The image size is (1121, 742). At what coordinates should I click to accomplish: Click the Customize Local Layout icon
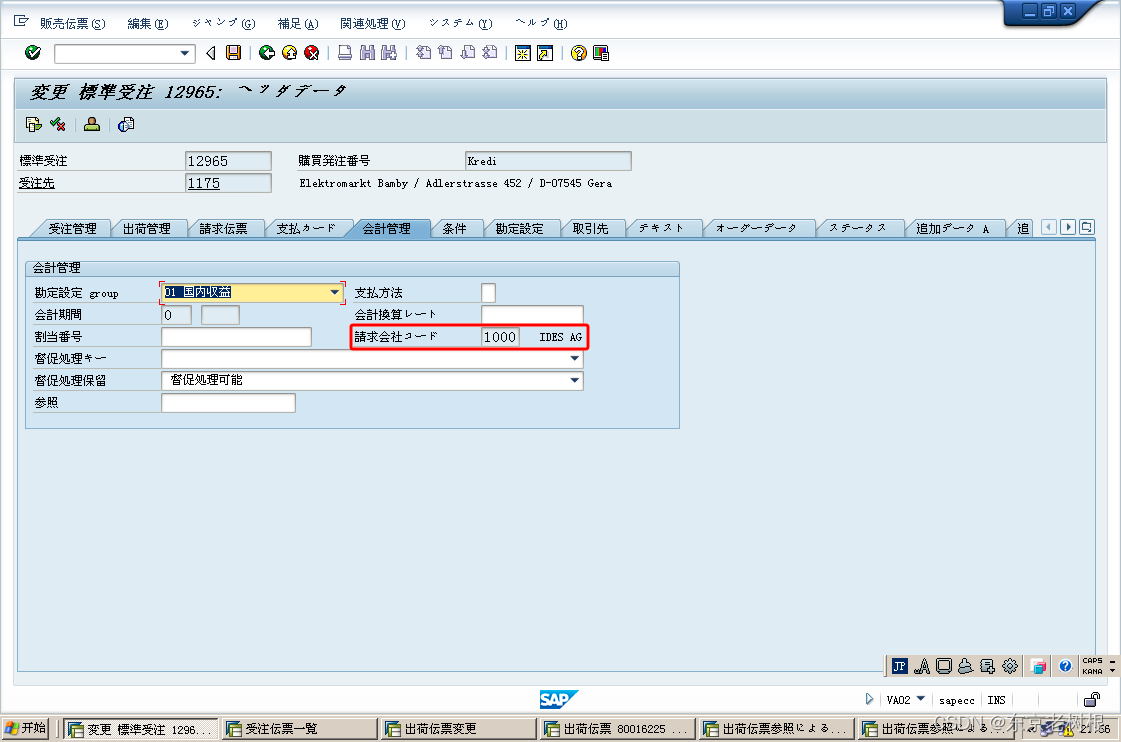[x=599, y=53]
